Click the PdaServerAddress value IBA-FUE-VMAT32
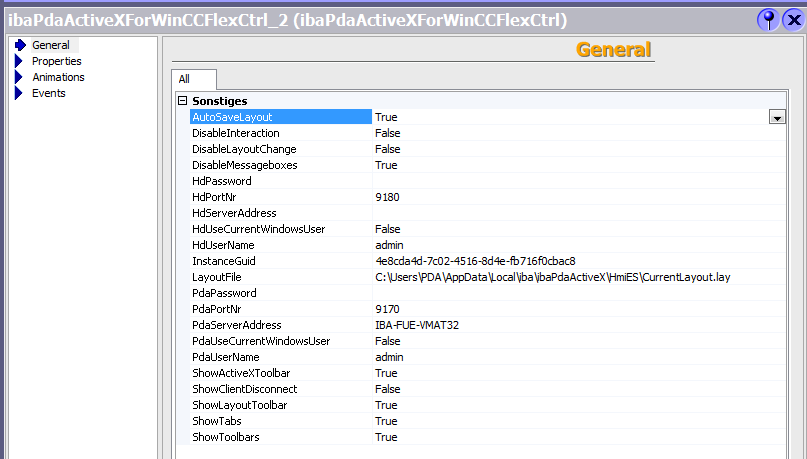Screen dimensions: 807x459 pyautogui.click(x=418, y=325)
